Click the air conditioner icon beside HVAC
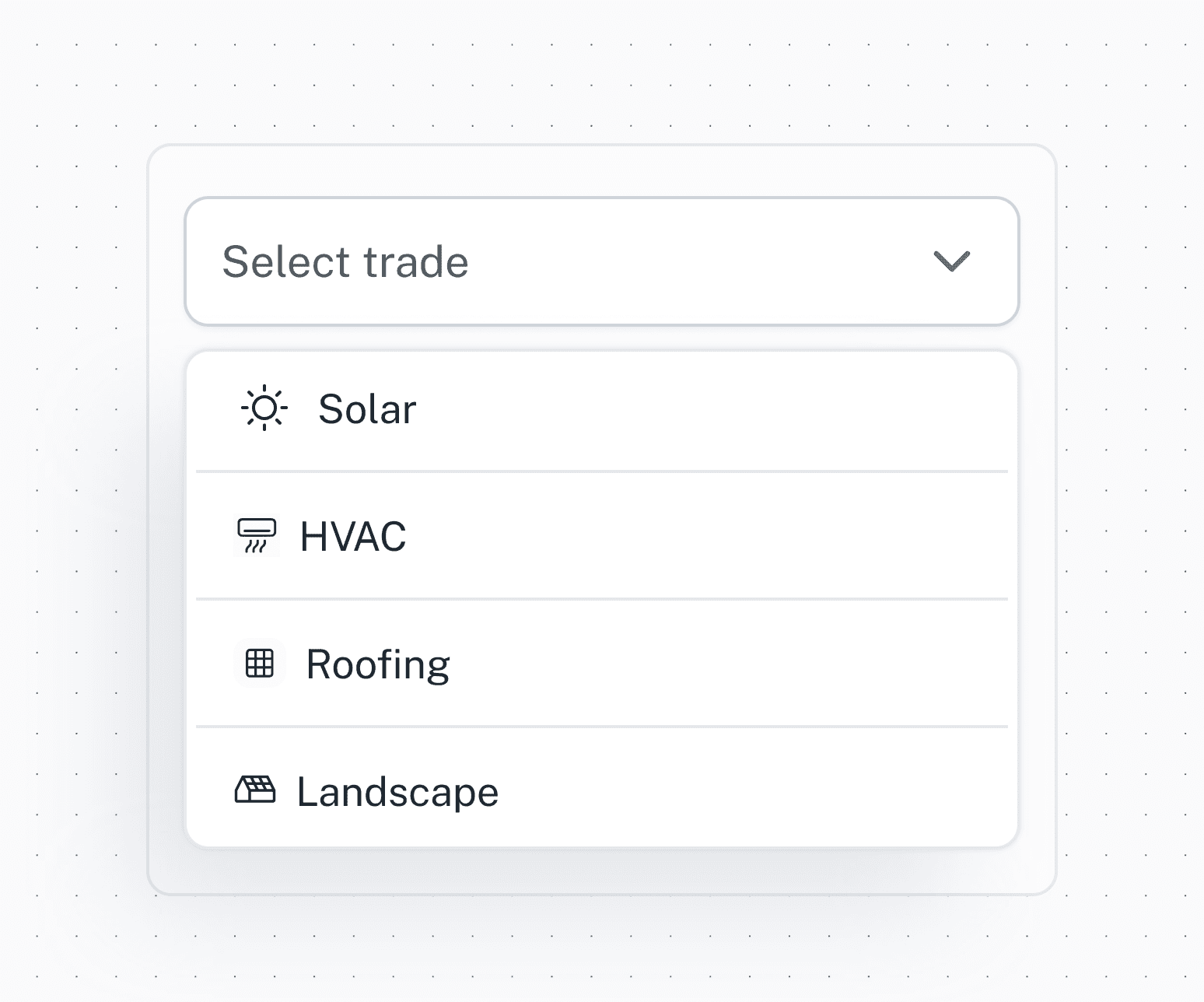 pyautogui.click(x=256, y=536)
